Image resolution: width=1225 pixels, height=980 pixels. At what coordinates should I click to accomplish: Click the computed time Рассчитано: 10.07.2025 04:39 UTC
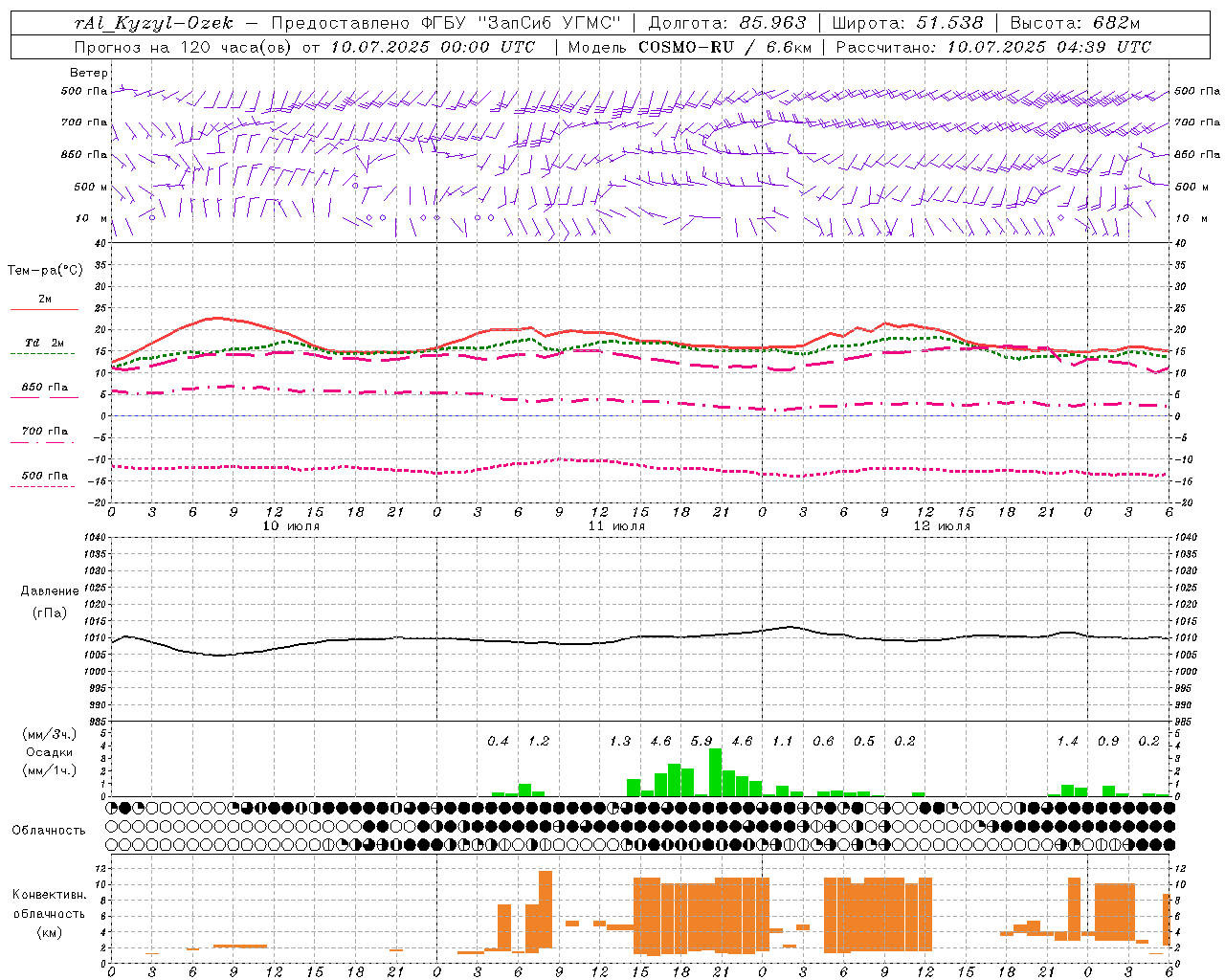point(993,47)
